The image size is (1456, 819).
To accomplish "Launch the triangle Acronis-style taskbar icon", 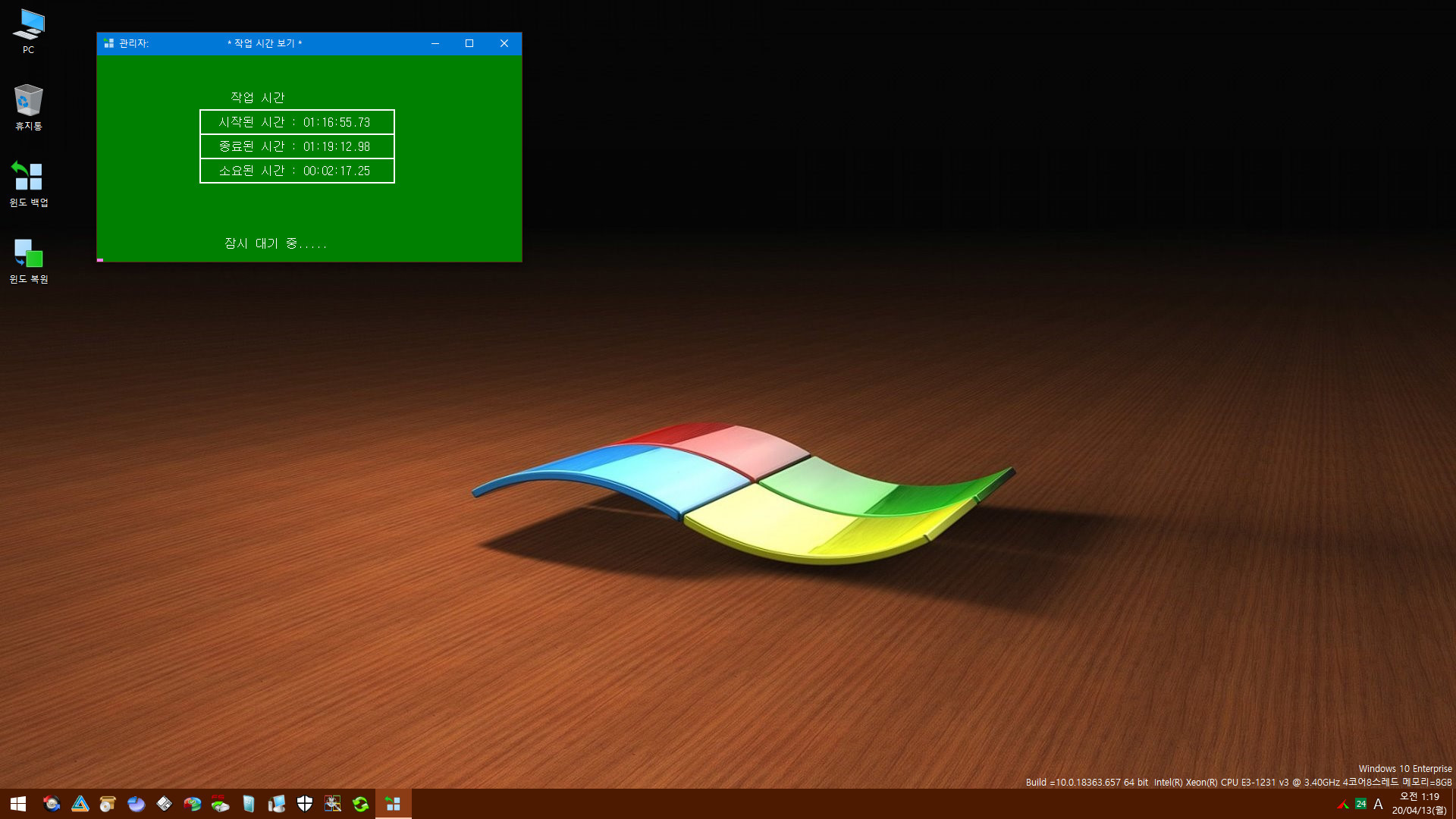I will coord(80,804).
